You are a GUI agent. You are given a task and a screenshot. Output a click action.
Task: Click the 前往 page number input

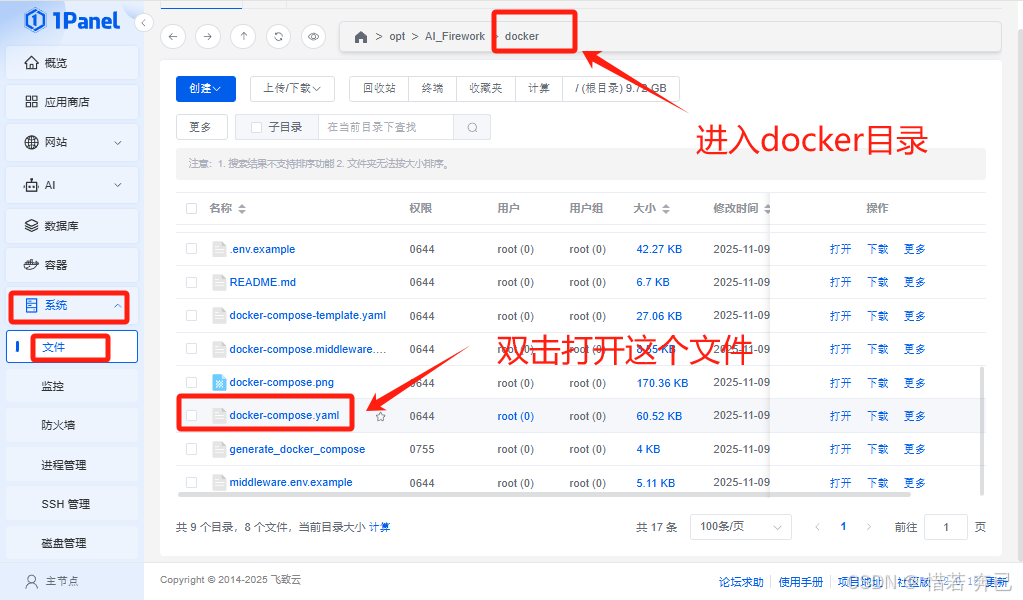click(x=946, y=527)
